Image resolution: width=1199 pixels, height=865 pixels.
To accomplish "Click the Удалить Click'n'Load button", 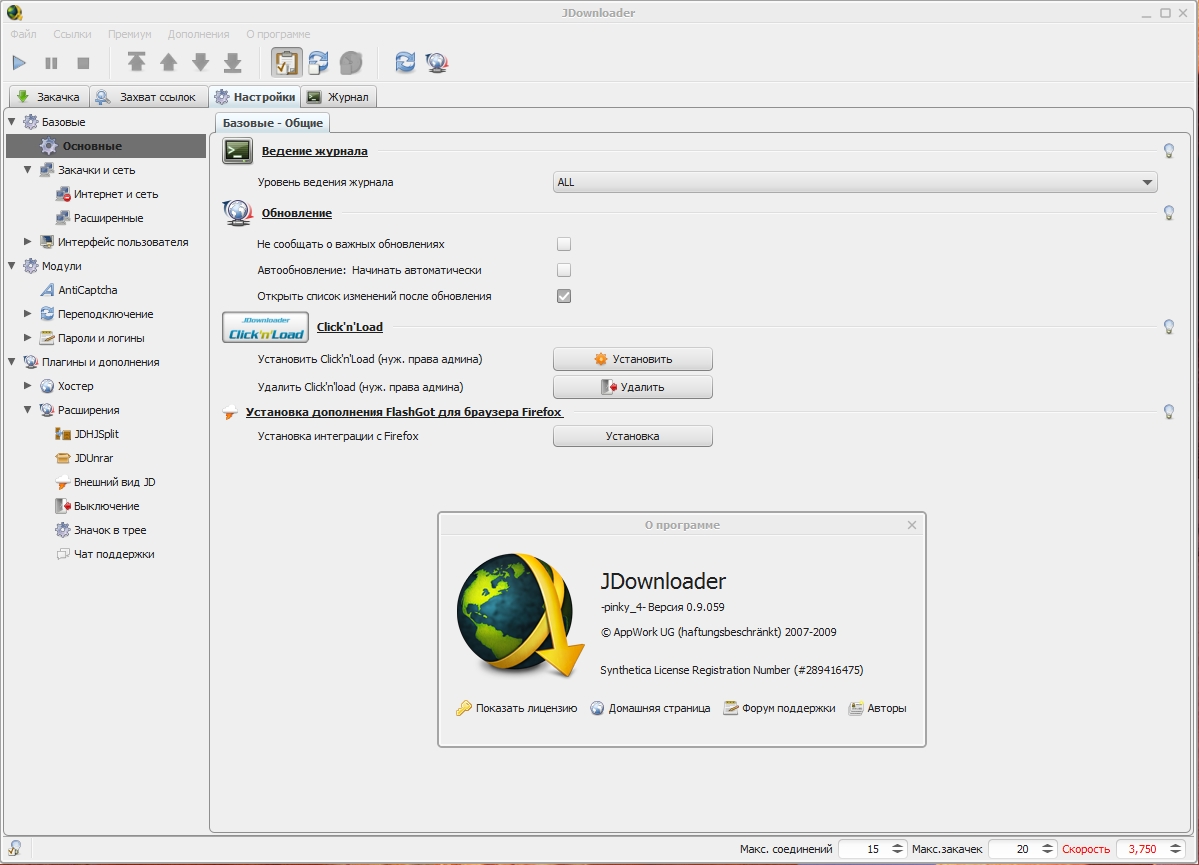I will tap(632, 387).
